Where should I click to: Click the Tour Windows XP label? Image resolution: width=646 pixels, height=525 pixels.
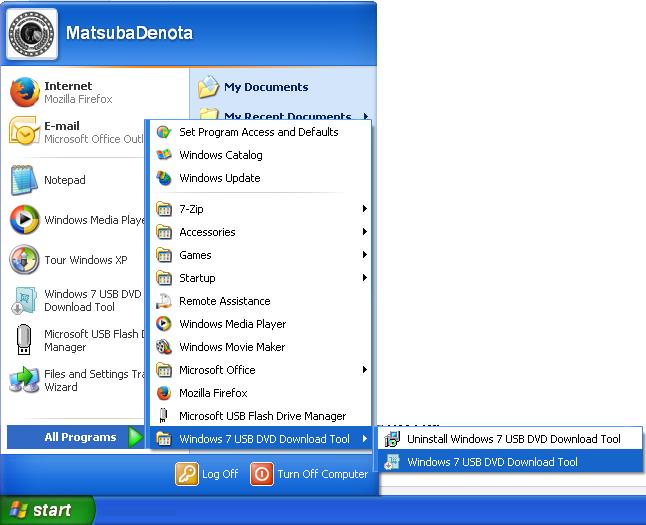click(86, 260)
